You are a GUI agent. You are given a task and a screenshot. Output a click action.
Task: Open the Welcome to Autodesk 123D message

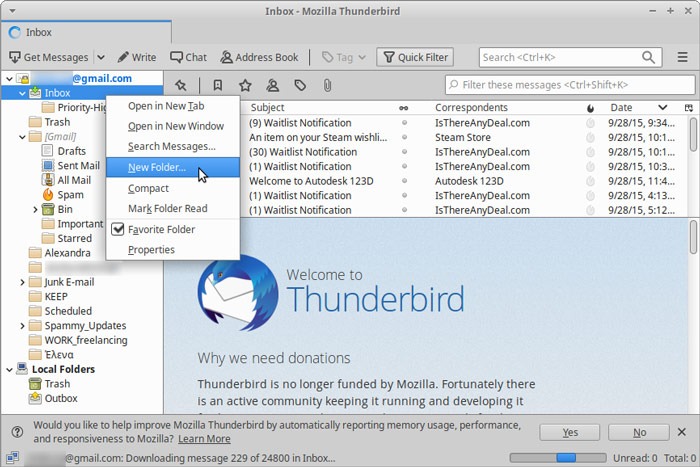(311, 181)
